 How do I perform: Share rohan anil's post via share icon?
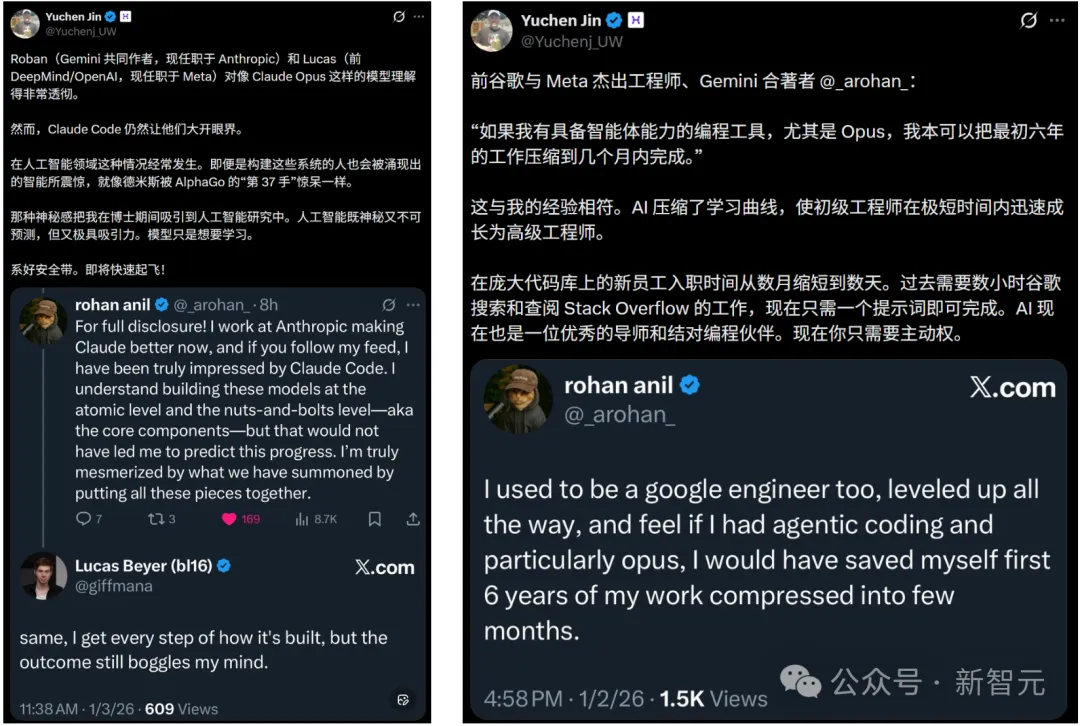pyautogui.click(x=413, y=519)
